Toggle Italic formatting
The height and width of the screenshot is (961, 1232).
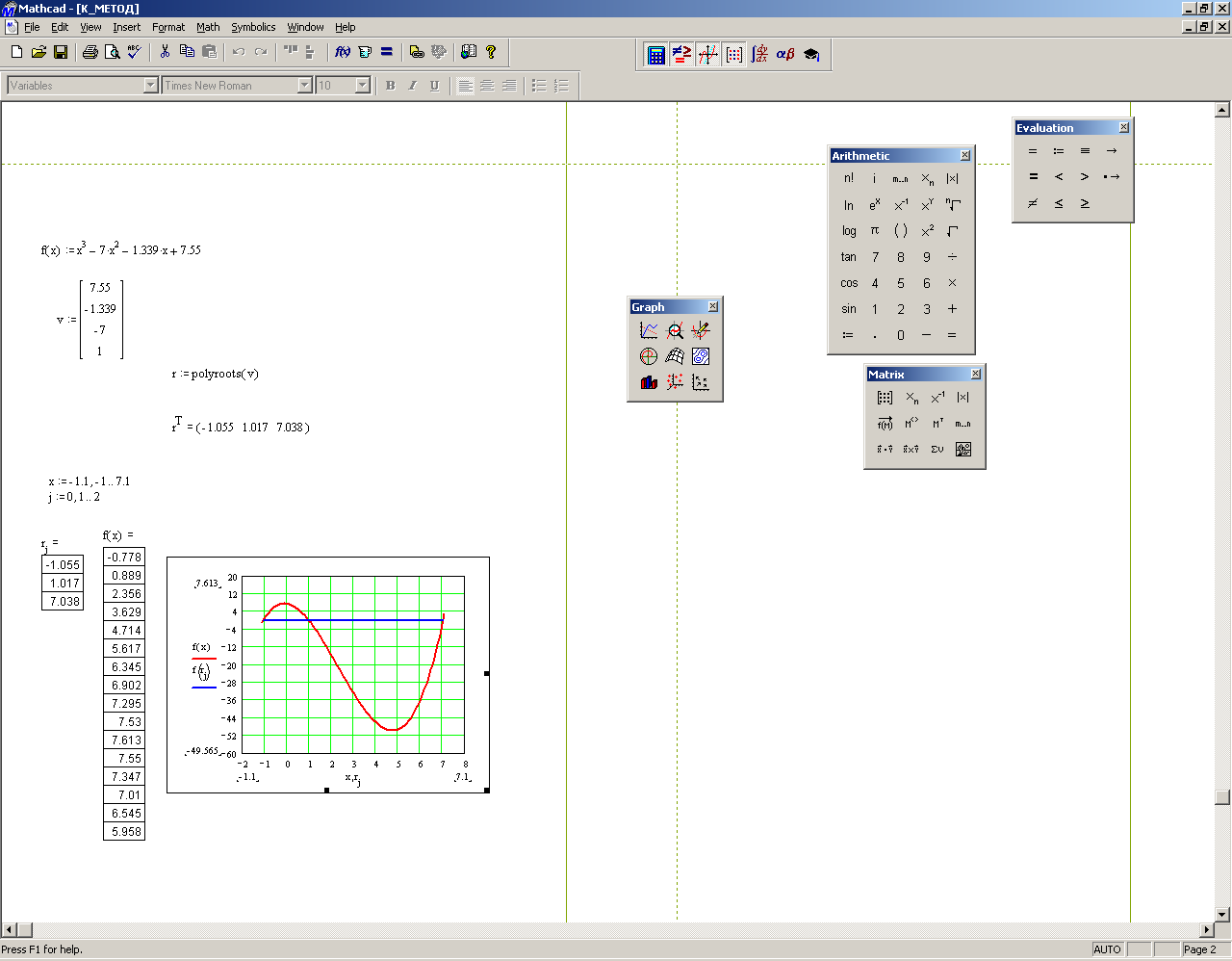412,86
